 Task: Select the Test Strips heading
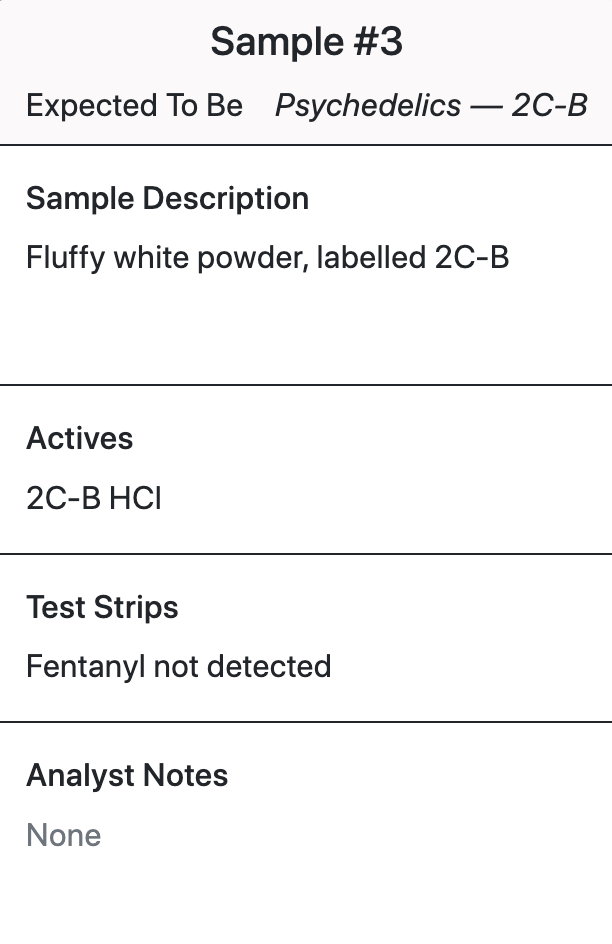(102, 607)
